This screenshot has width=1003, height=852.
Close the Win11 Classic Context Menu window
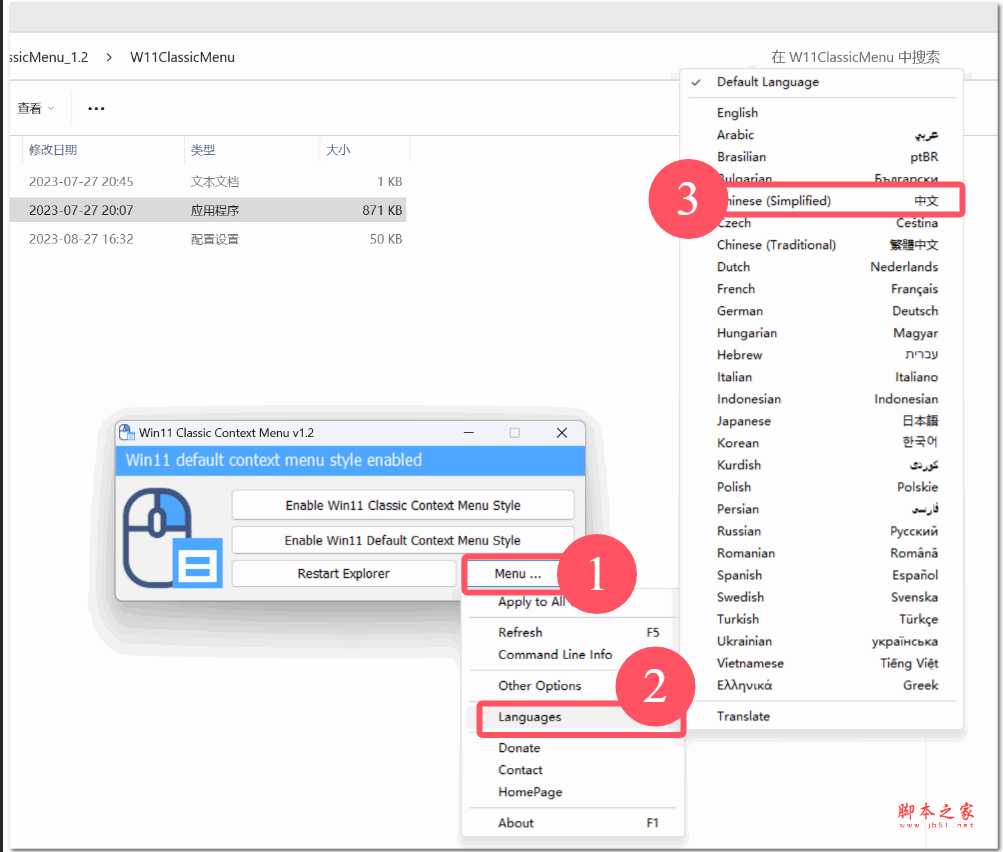562,433
